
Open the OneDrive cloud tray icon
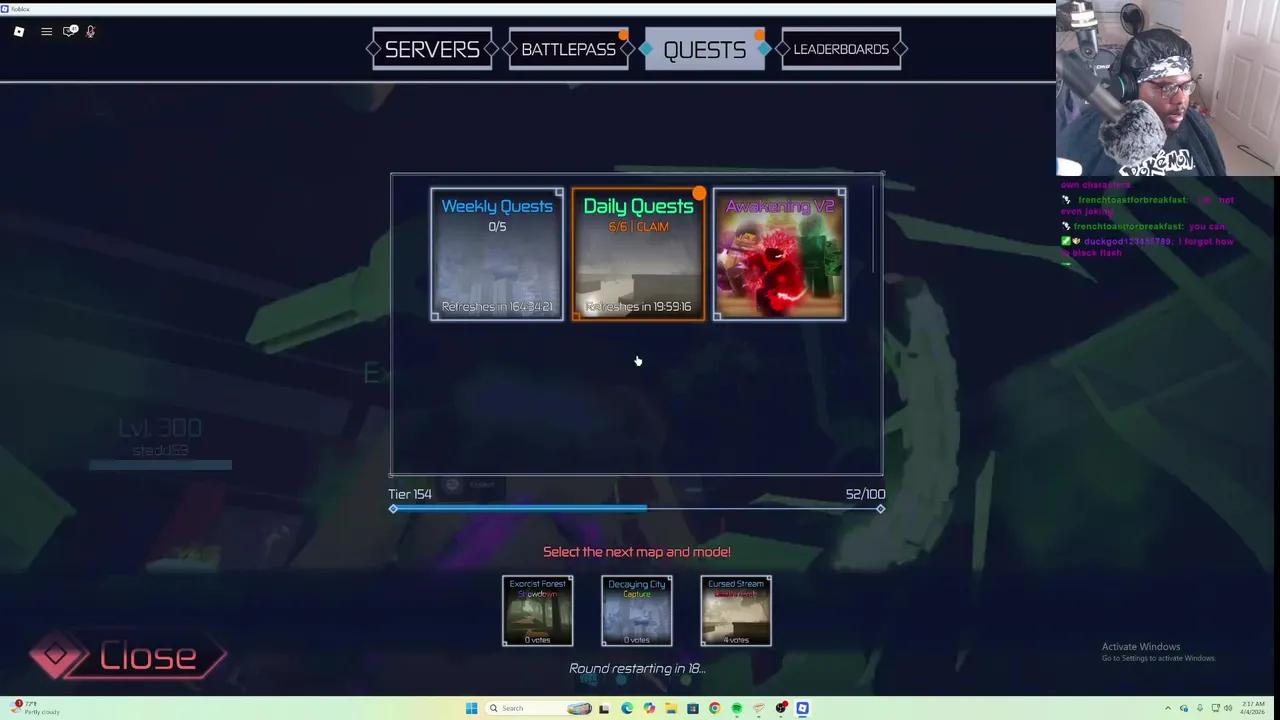(x=1184, y=708)
